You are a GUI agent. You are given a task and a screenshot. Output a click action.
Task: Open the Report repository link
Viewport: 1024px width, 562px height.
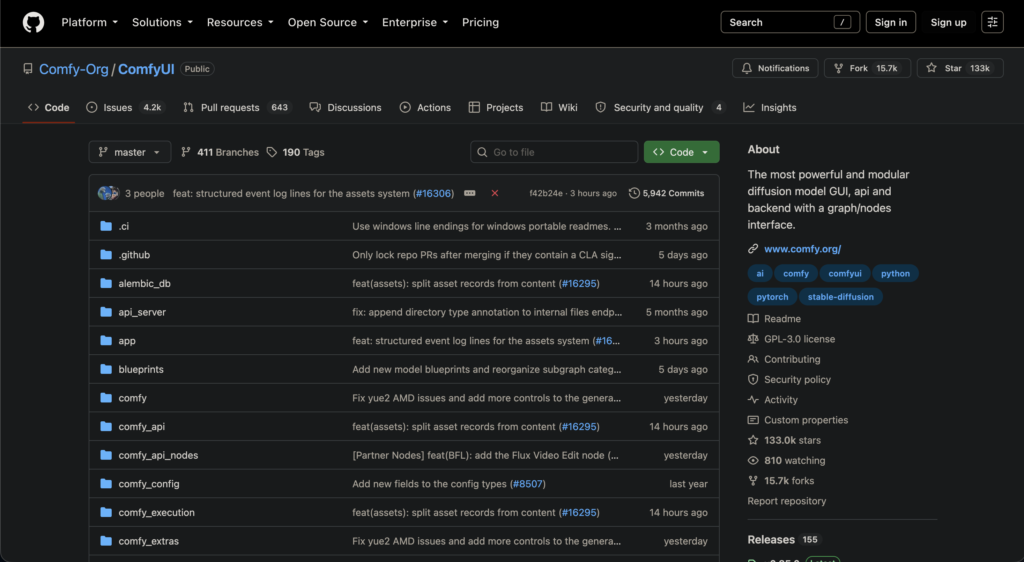click(x=786, y=501)
